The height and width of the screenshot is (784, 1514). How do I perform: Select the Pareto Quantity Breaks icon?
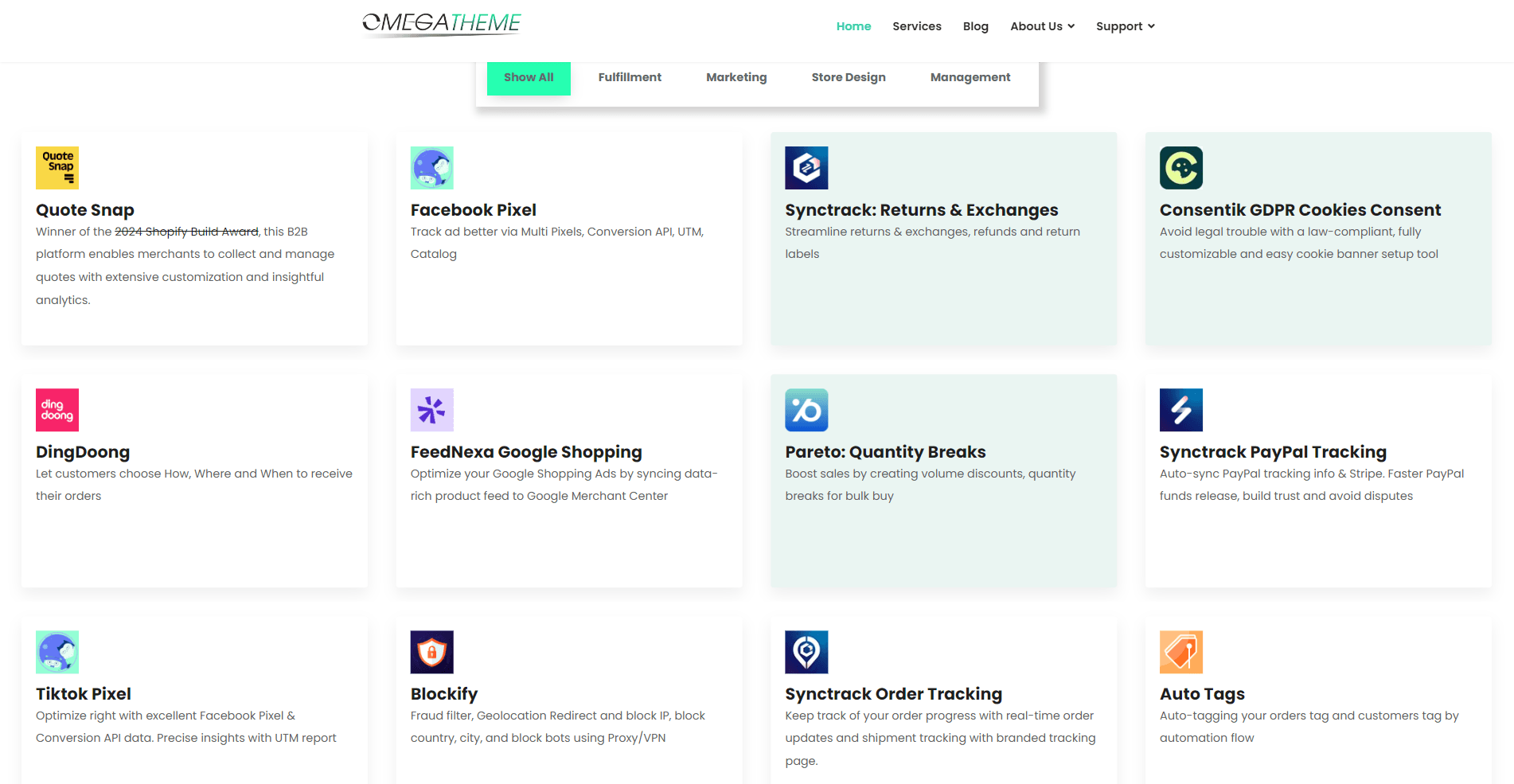806,410
